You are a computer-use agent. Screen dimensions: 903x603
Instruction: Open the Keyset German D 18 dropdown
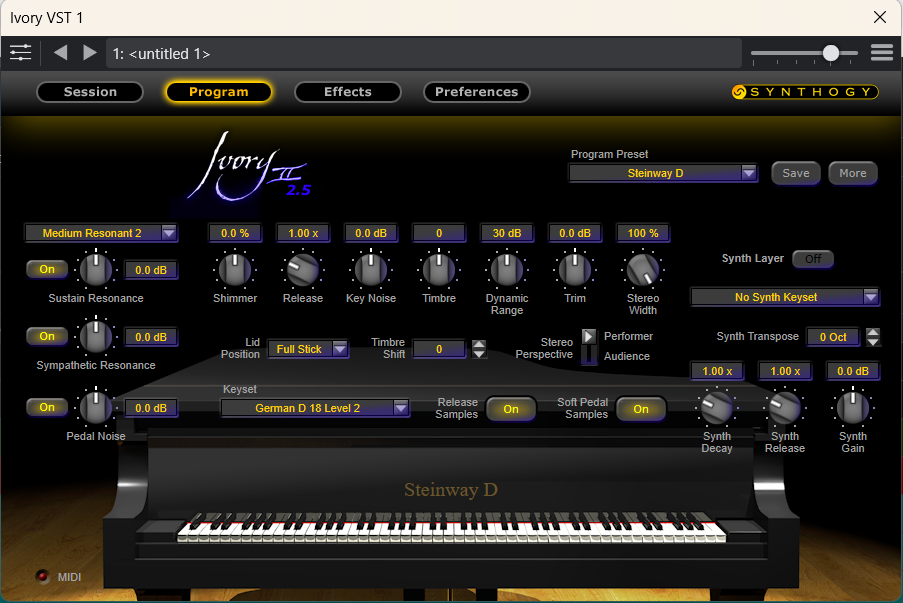(315, 408)
